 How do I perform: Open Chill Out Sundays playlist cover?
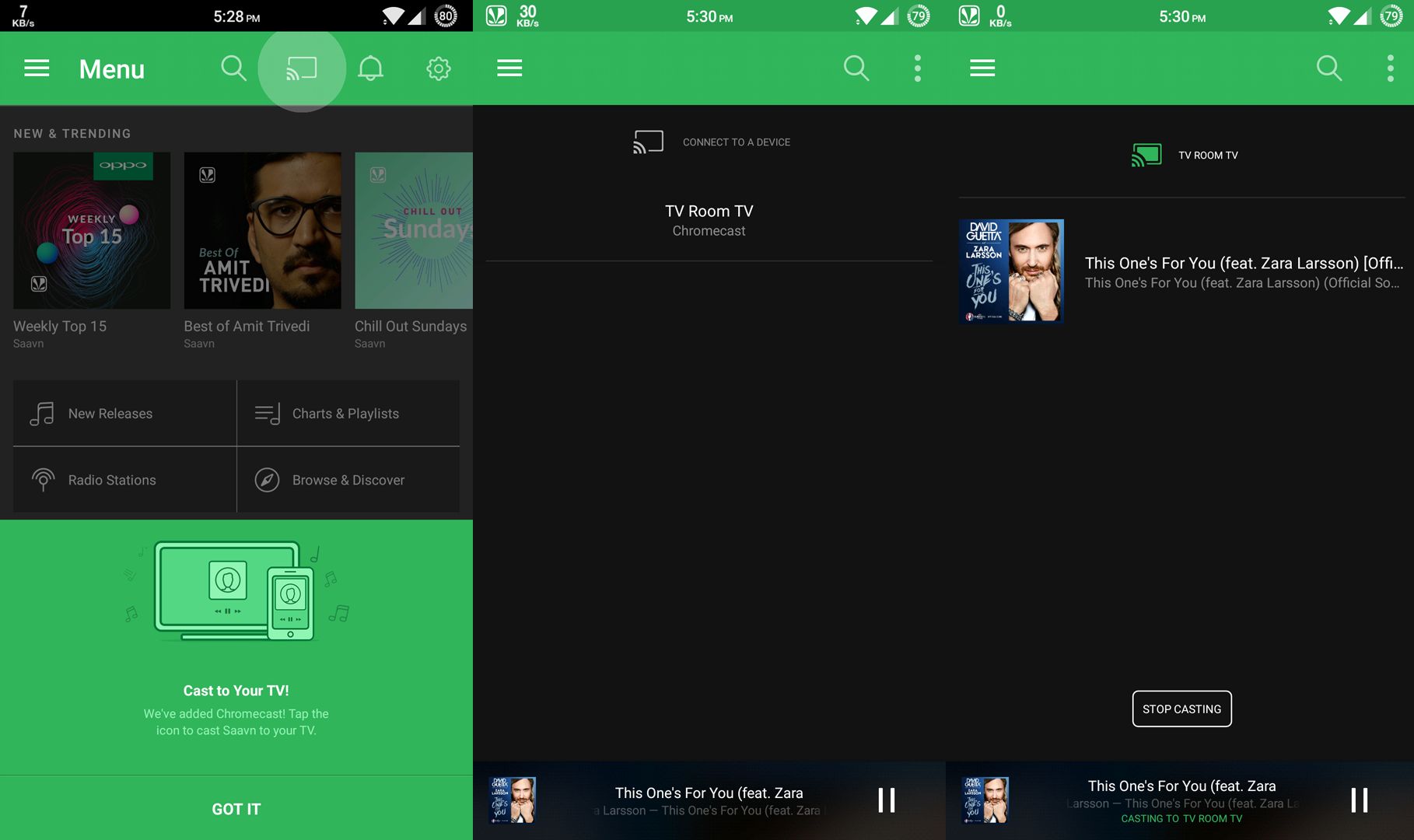point(414,230)
